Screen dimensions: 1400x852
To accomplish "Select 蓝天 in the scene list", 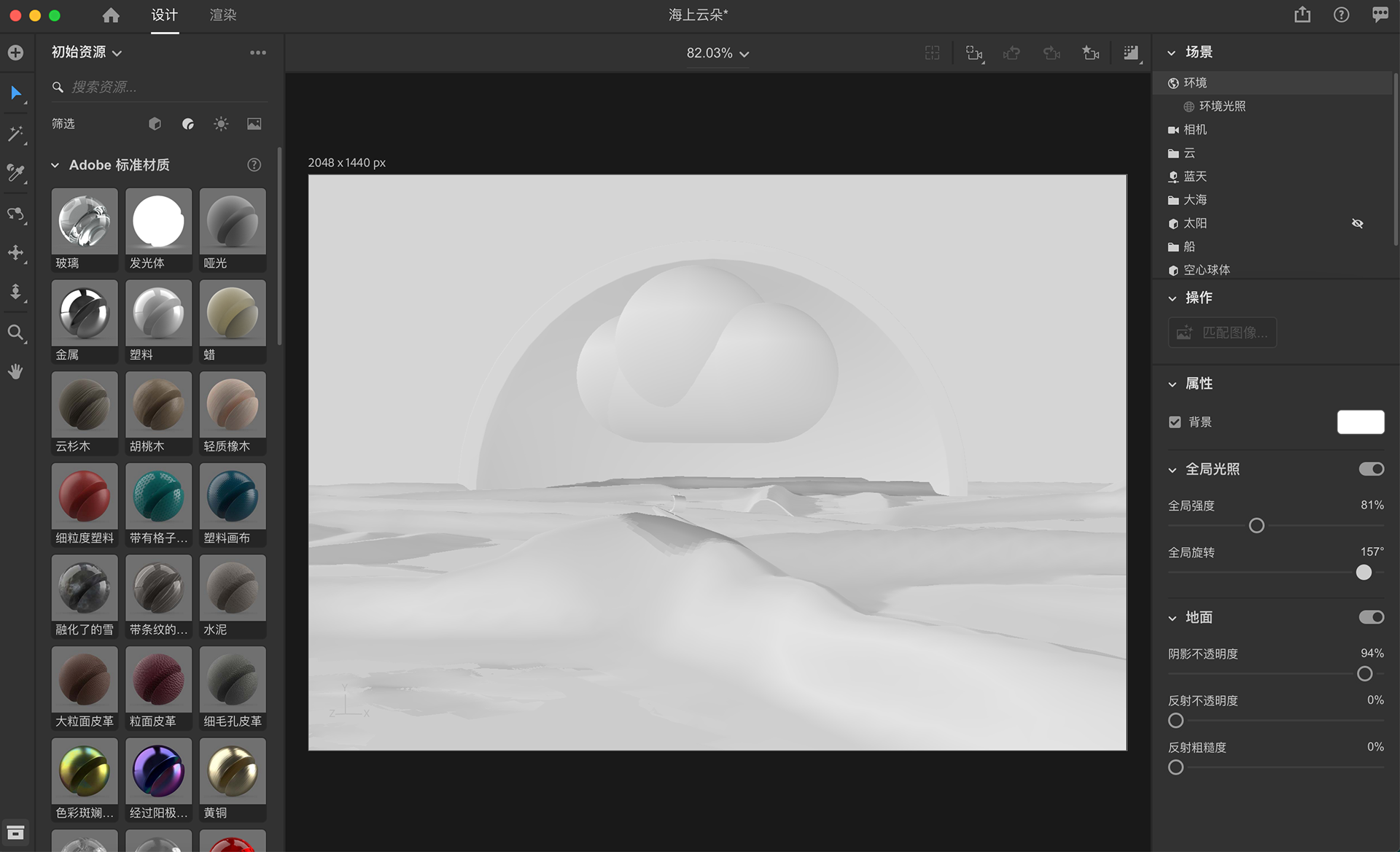I will point(1273,176).
